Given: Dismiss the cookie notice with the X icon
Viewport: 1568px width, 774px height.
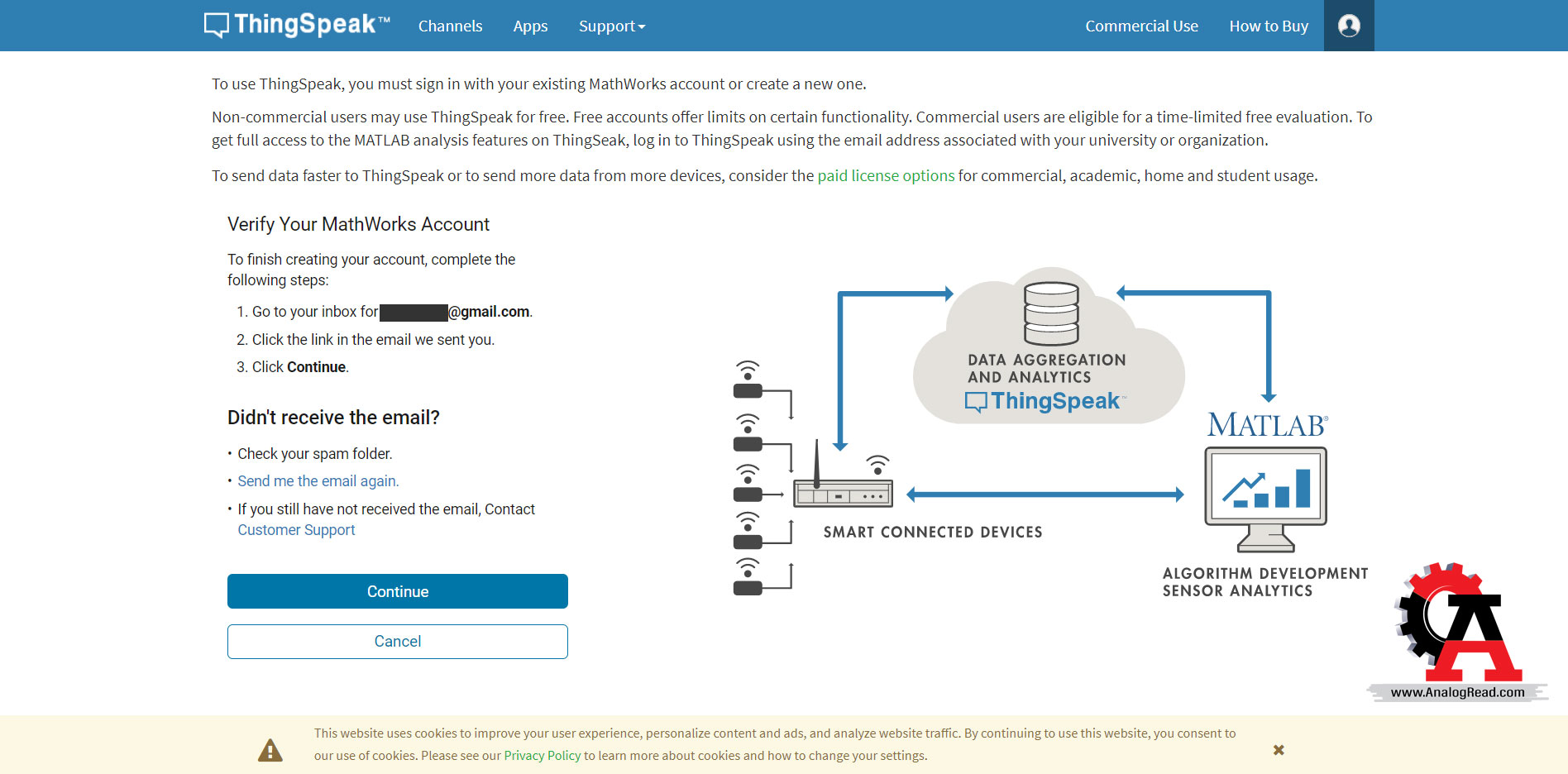Looking at the screenshot, I should coord(1279,750).
